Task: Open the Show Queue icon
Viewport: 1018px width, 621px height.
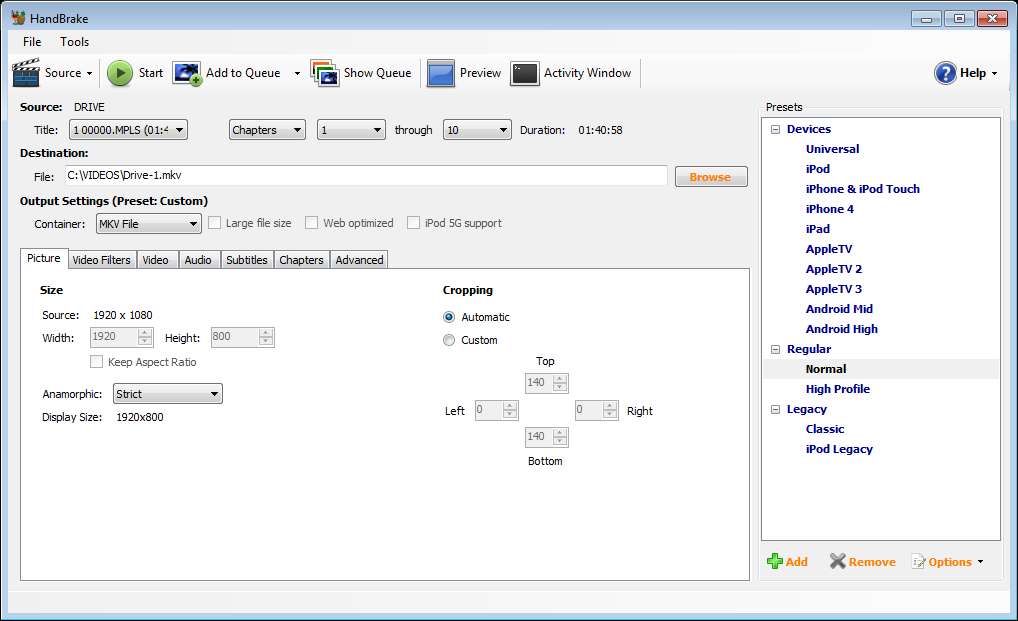Action: click(x=325, y=73)
